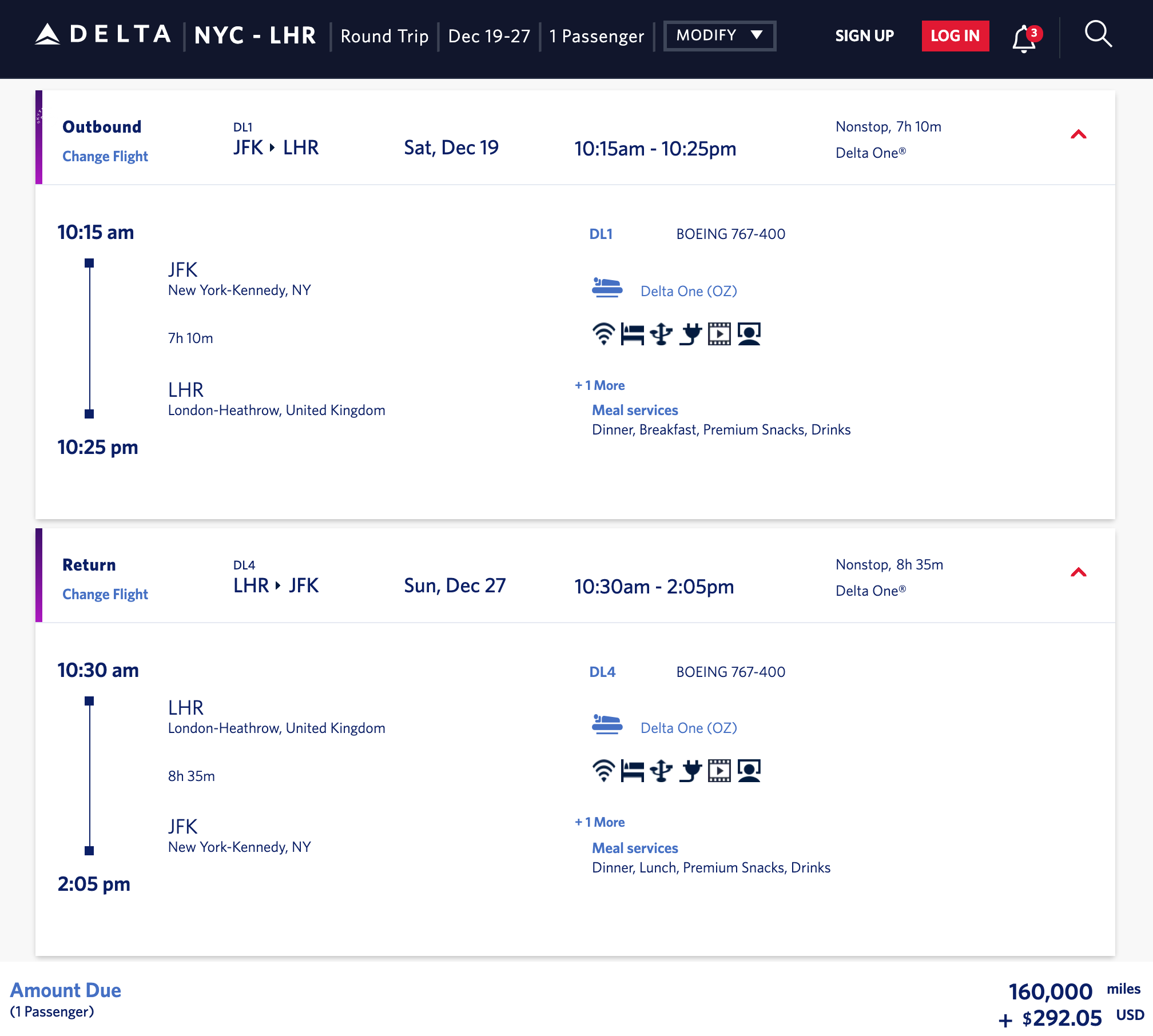Click the USB power icon for outbound flight
Screen dimensions: 1153x1036
point(661,334)
